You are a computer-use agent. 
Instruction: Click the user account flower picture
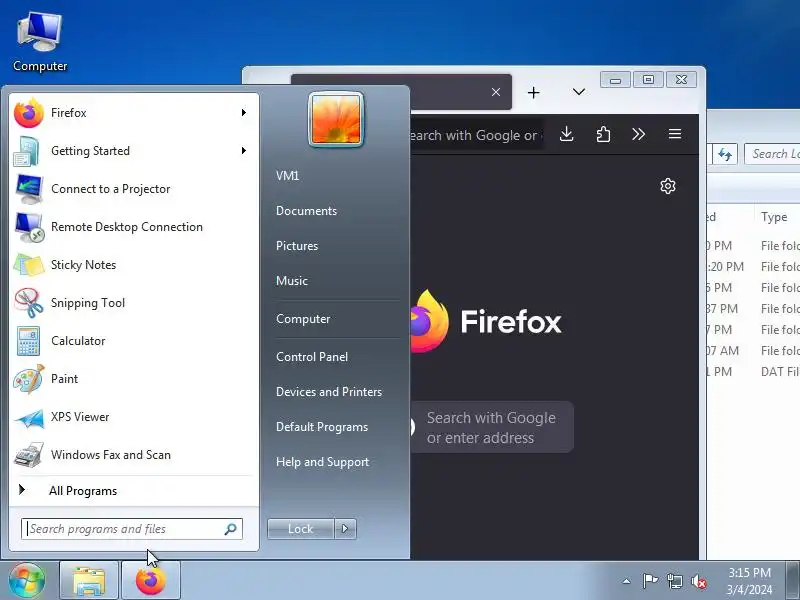click(x=336, y=119)
